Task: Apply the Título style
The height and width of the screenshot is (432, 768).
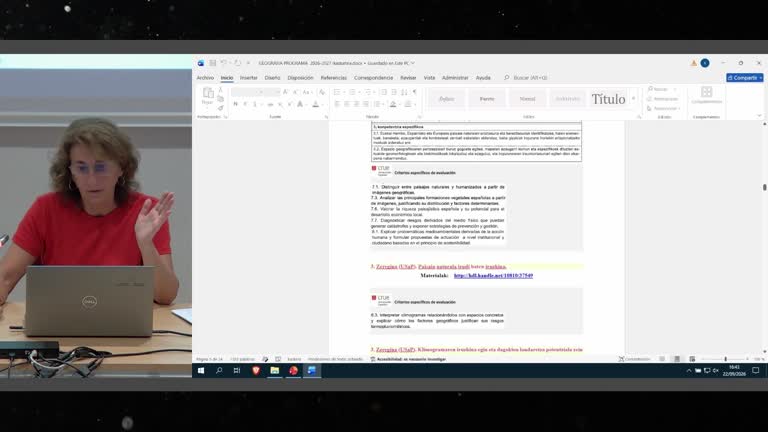Action: tap(608, 99)
